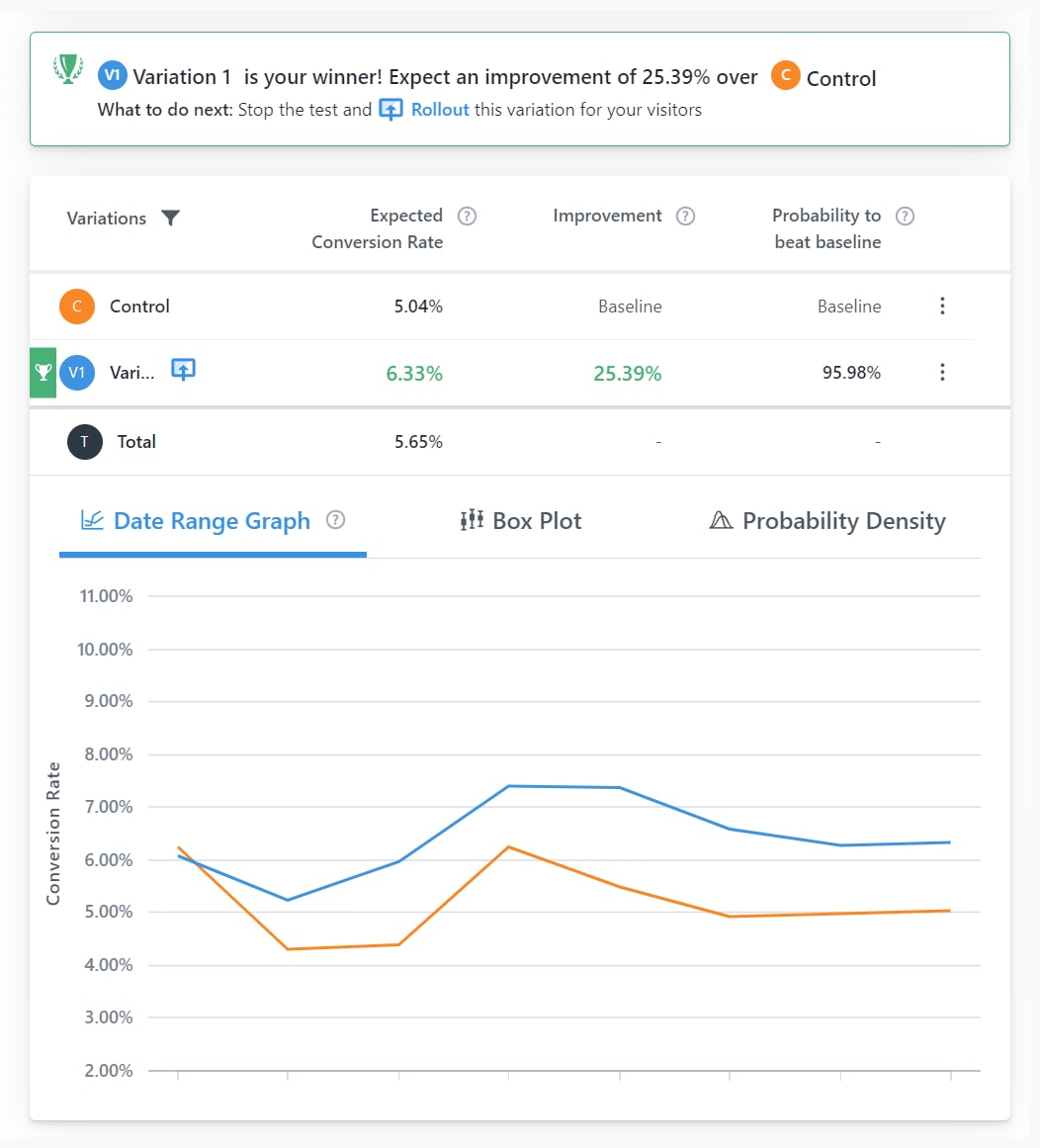Open Expected Conversion Rate help tooltip
Screen dimensions: 1040x1148
468,216
